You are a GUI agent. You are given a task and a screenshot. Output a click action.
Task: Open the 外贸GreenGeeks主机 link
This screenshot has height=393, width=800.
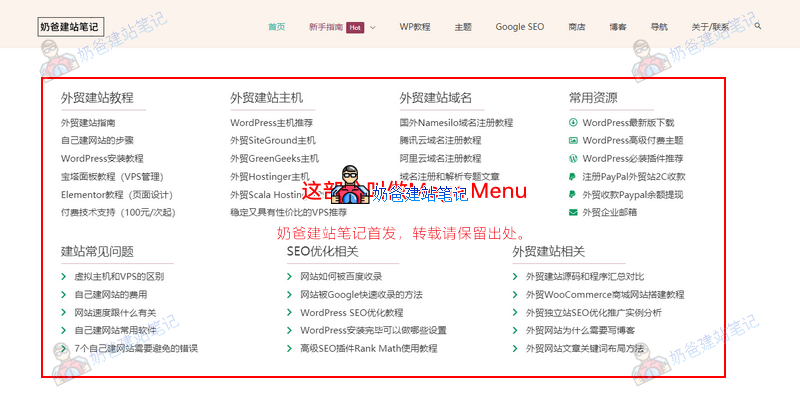274,158
